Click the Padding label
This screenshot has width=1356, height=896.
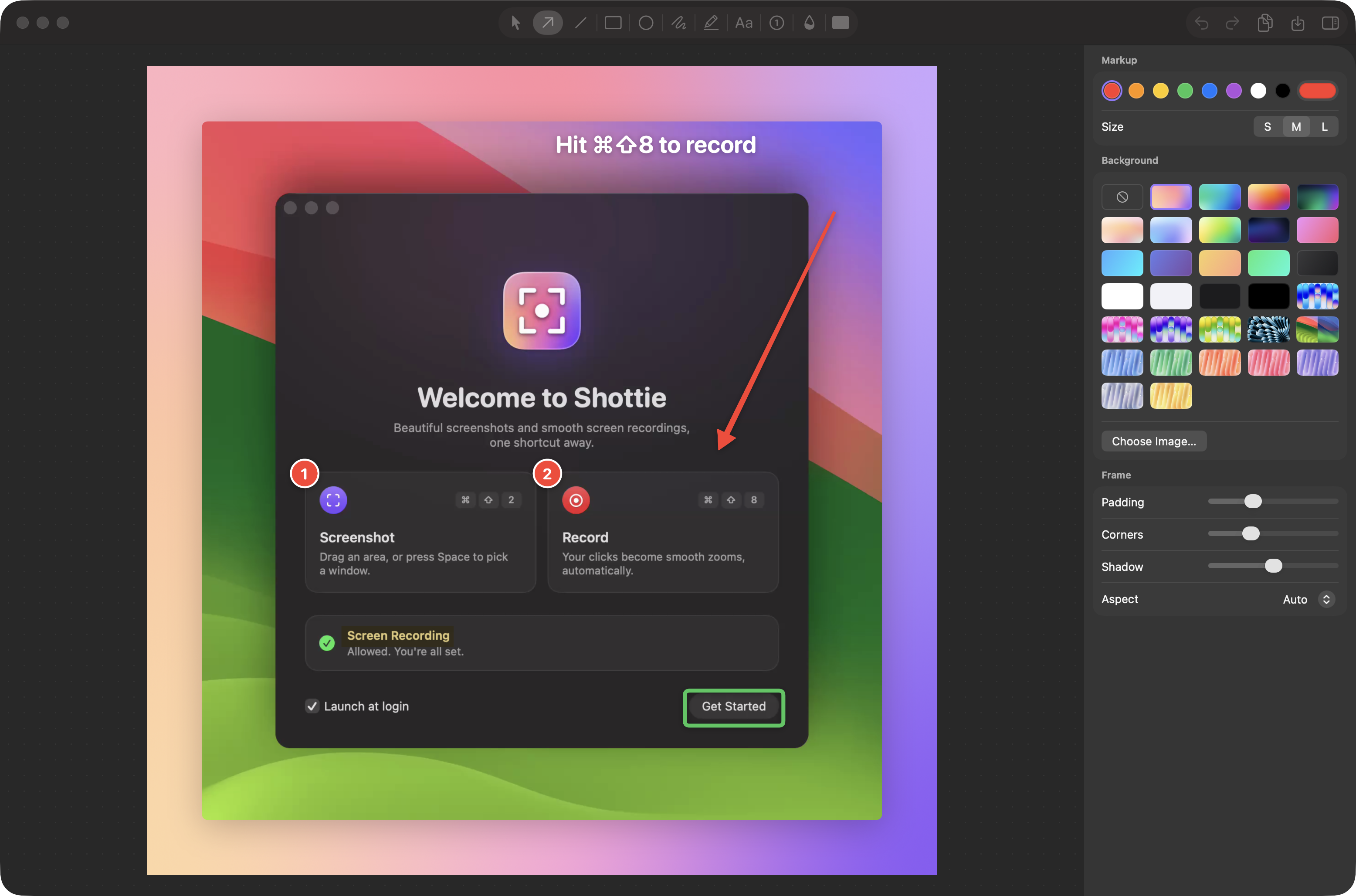[1122, 502]
